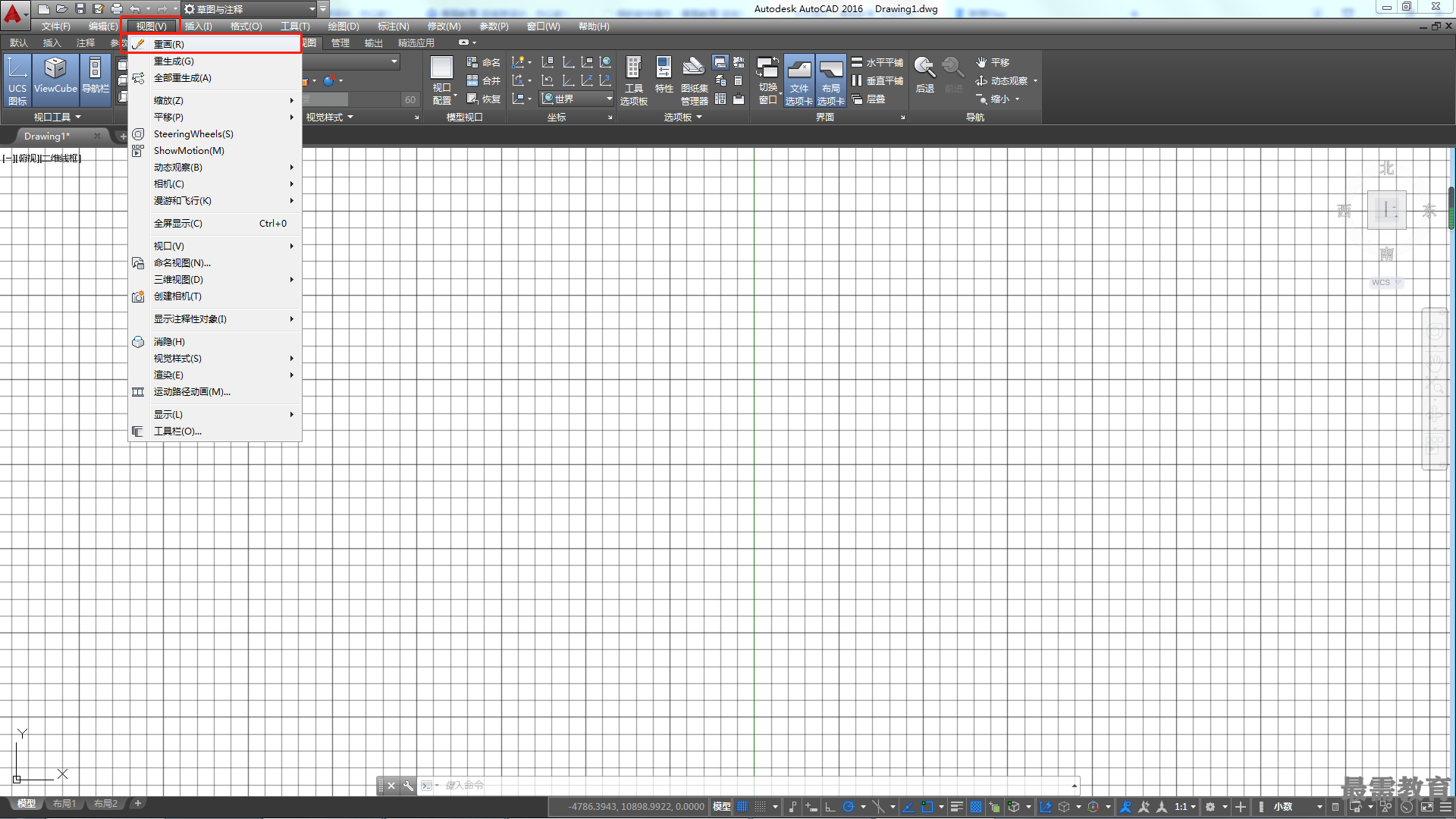Image resolution: width=1456 pixels, height=819 pixels.
Task: Click the wrench icon in command line
Action: [x=408, y=786]
